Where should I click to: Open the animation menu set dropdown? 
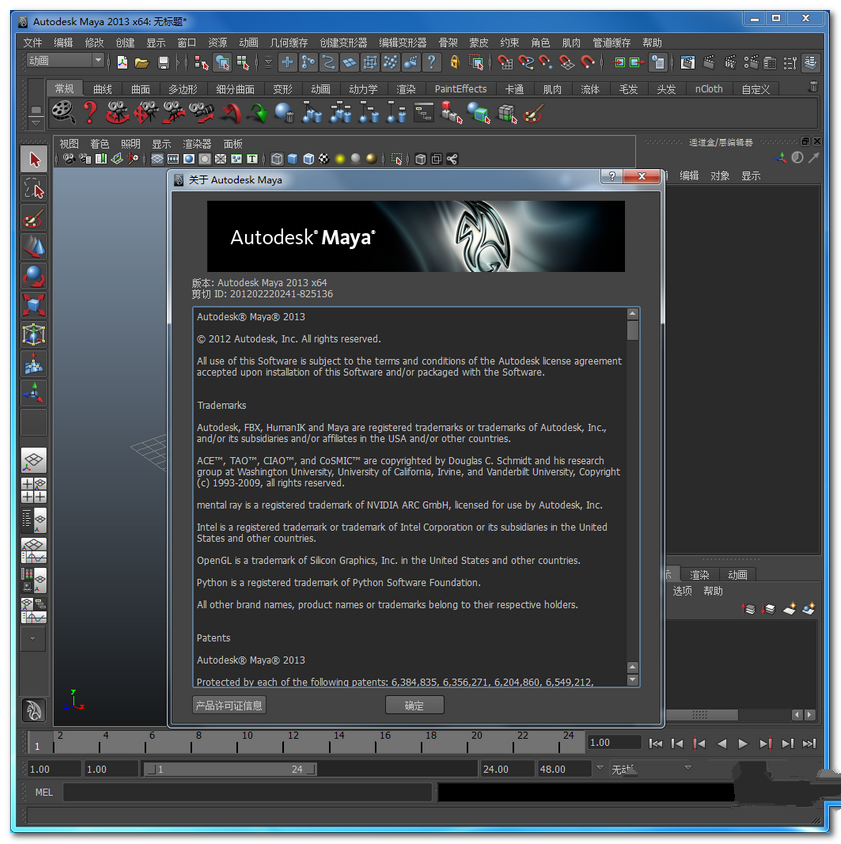98,60
